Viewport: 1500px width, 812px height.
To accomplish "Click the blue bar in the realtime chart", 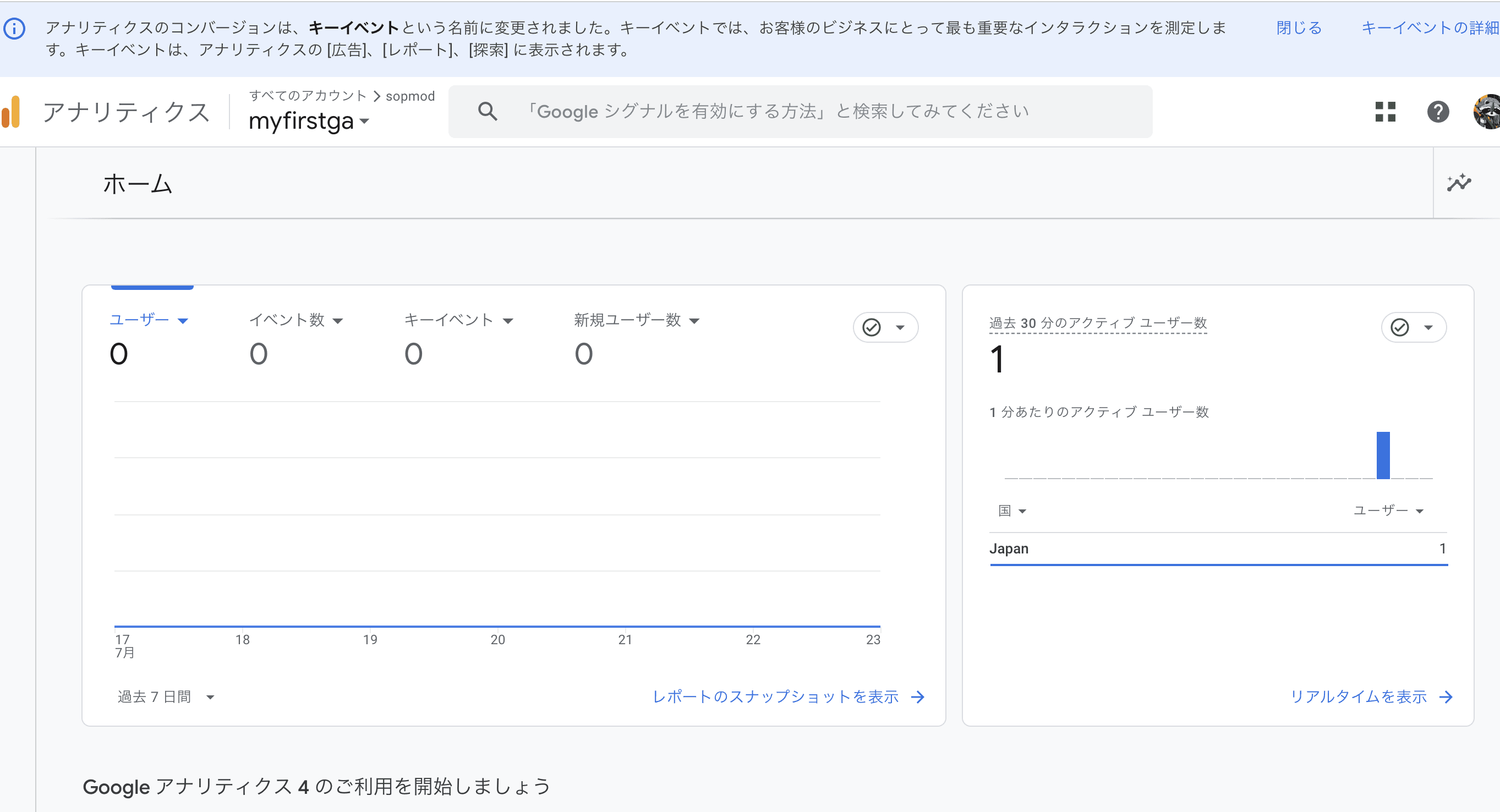I will pos(1383,455).
